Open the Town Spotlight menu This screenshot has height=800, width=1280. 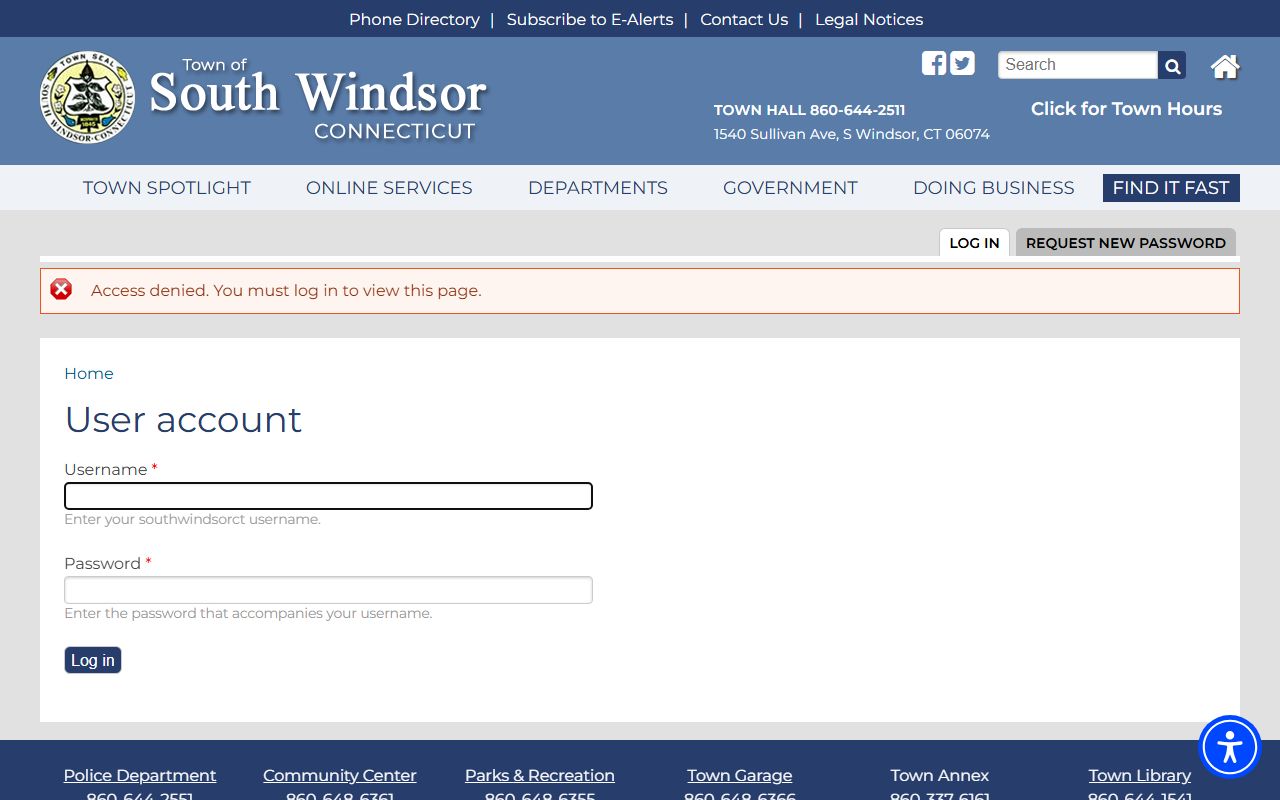click(x=167, y=188)
